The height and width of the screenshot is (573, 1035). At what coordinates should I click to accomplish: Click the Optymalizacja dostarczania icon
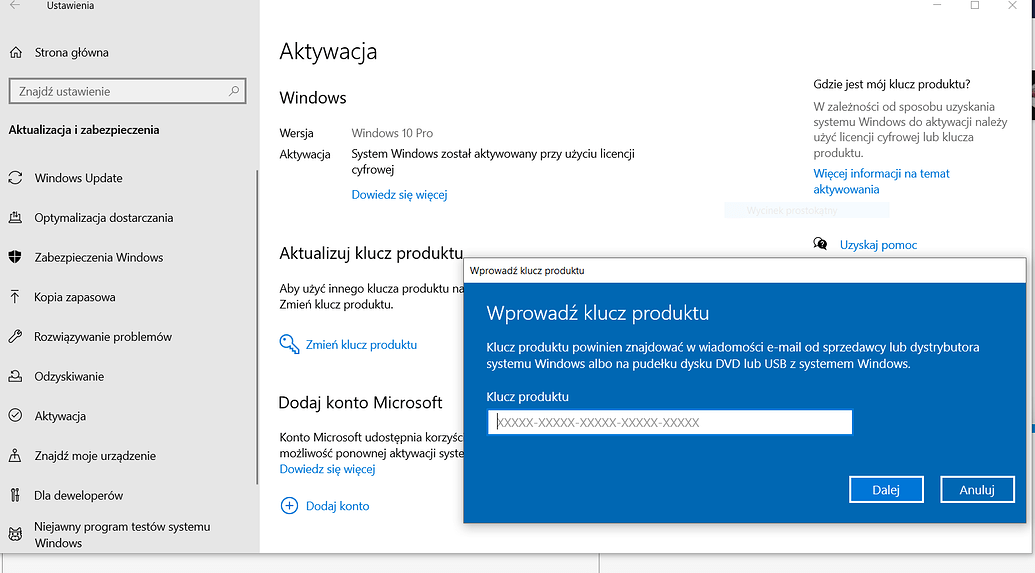(x=15, y=217)
